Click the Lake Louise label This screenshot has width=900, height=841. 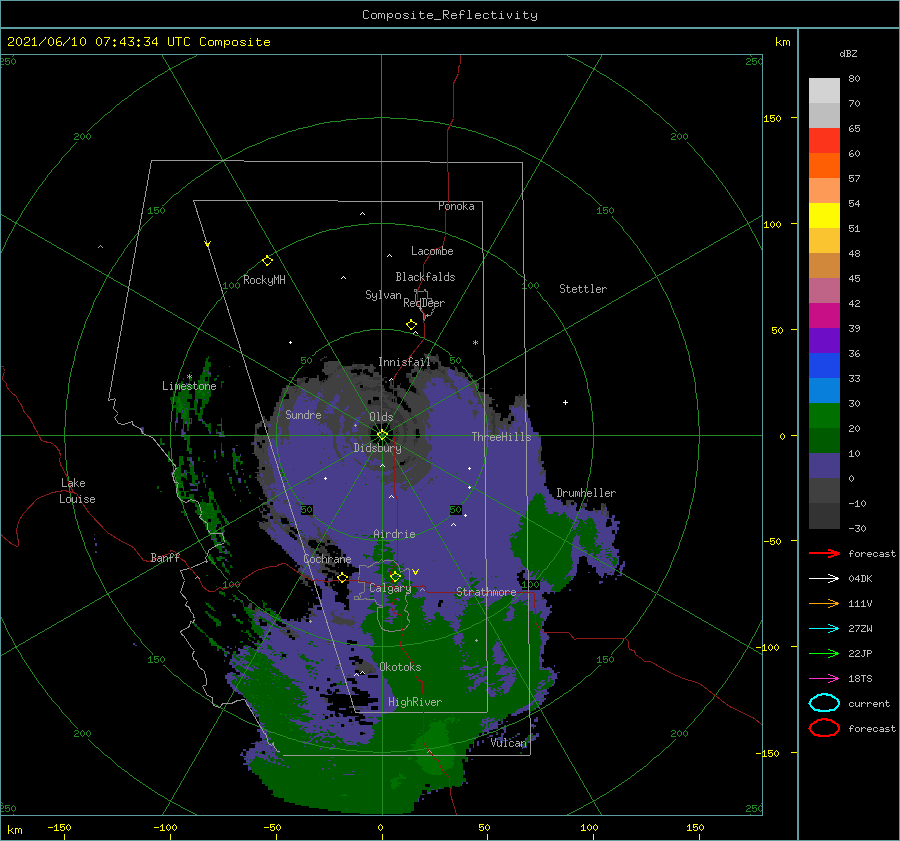click(77, 491)
